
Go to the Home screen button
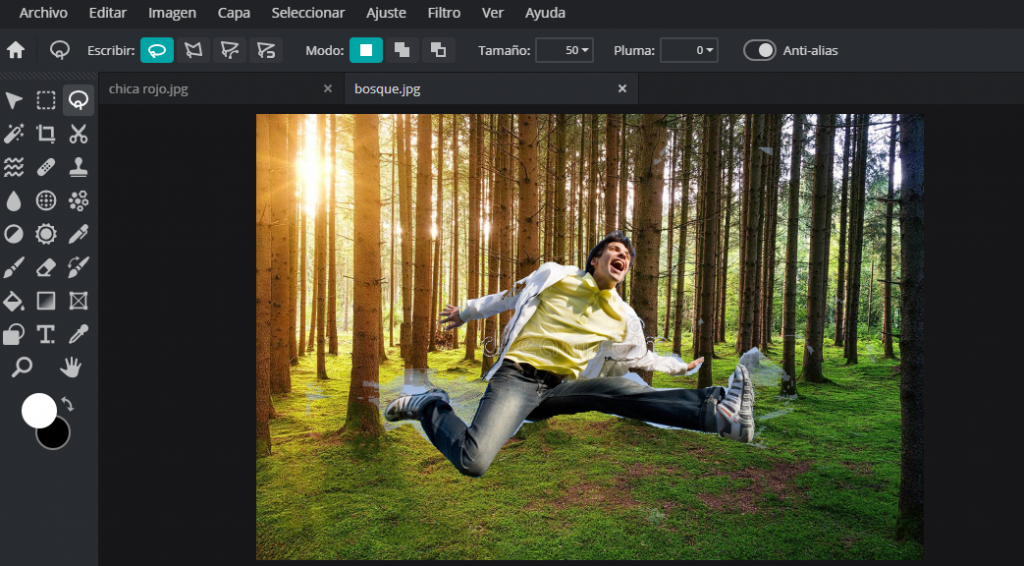coord(16,50)
